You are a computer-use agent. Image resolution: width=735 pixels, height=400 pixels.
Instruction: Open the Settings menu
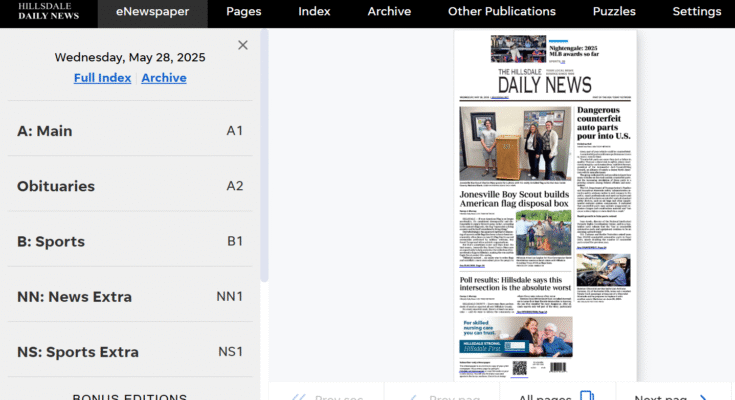point(697,12)
